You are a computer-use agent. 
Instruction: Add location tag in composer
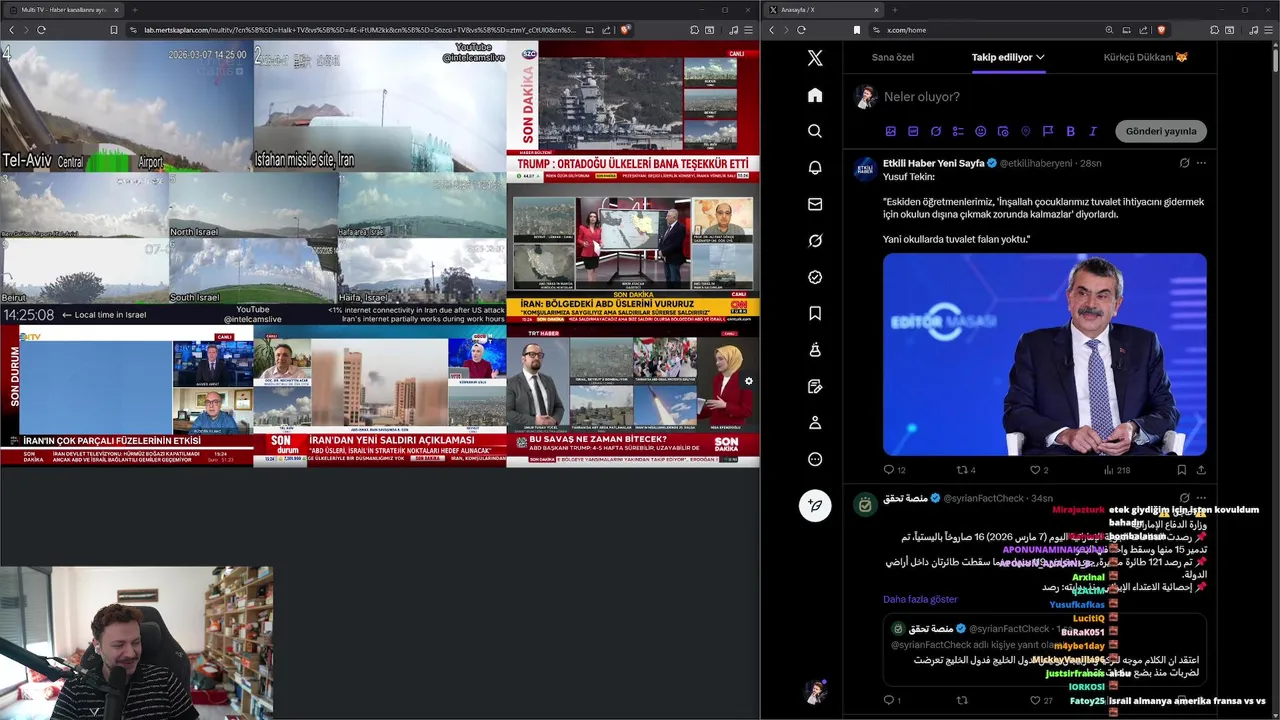pos(1025,131)
